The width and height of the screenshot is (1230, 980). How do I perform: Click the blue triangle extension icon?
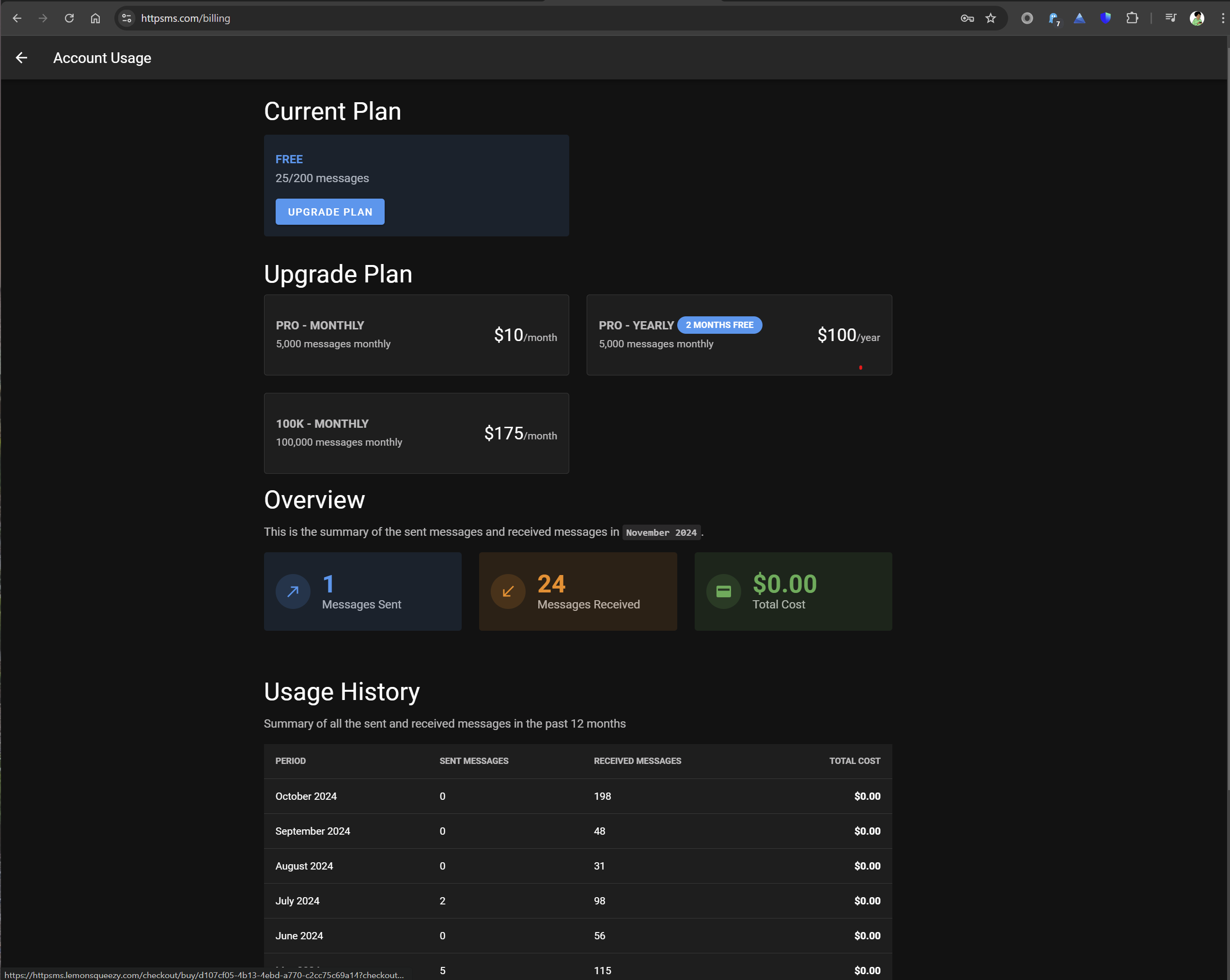pyautogui.click(x=1079, y=18)
